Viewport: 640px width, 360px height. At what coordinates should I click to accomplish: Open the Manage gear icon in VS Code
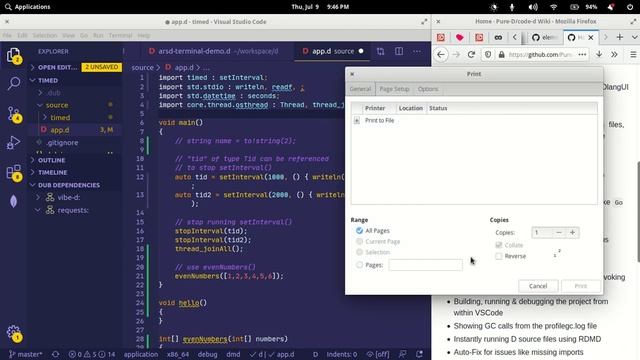tap(13, 333)
